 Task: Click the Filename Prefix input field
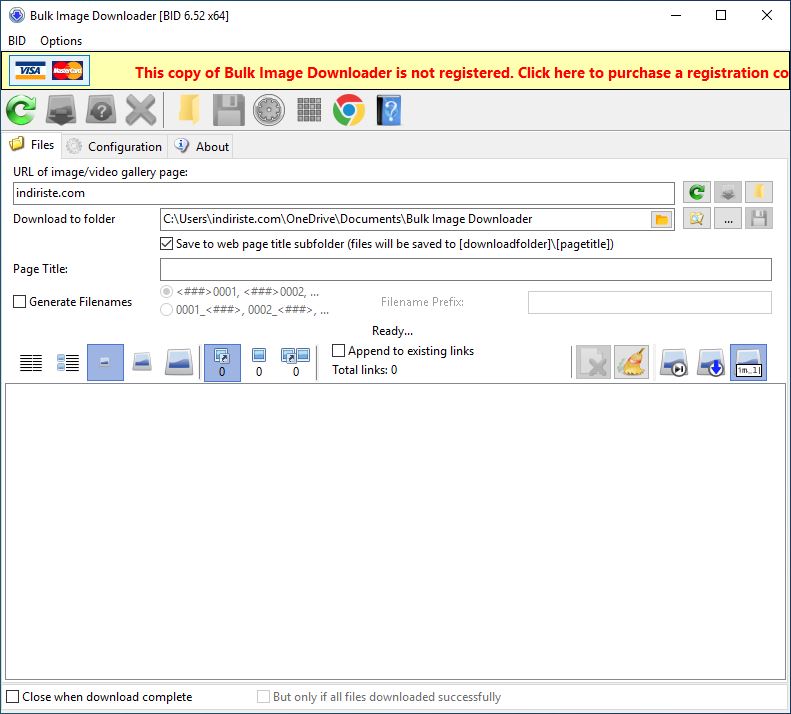click(x=650, y=302)
